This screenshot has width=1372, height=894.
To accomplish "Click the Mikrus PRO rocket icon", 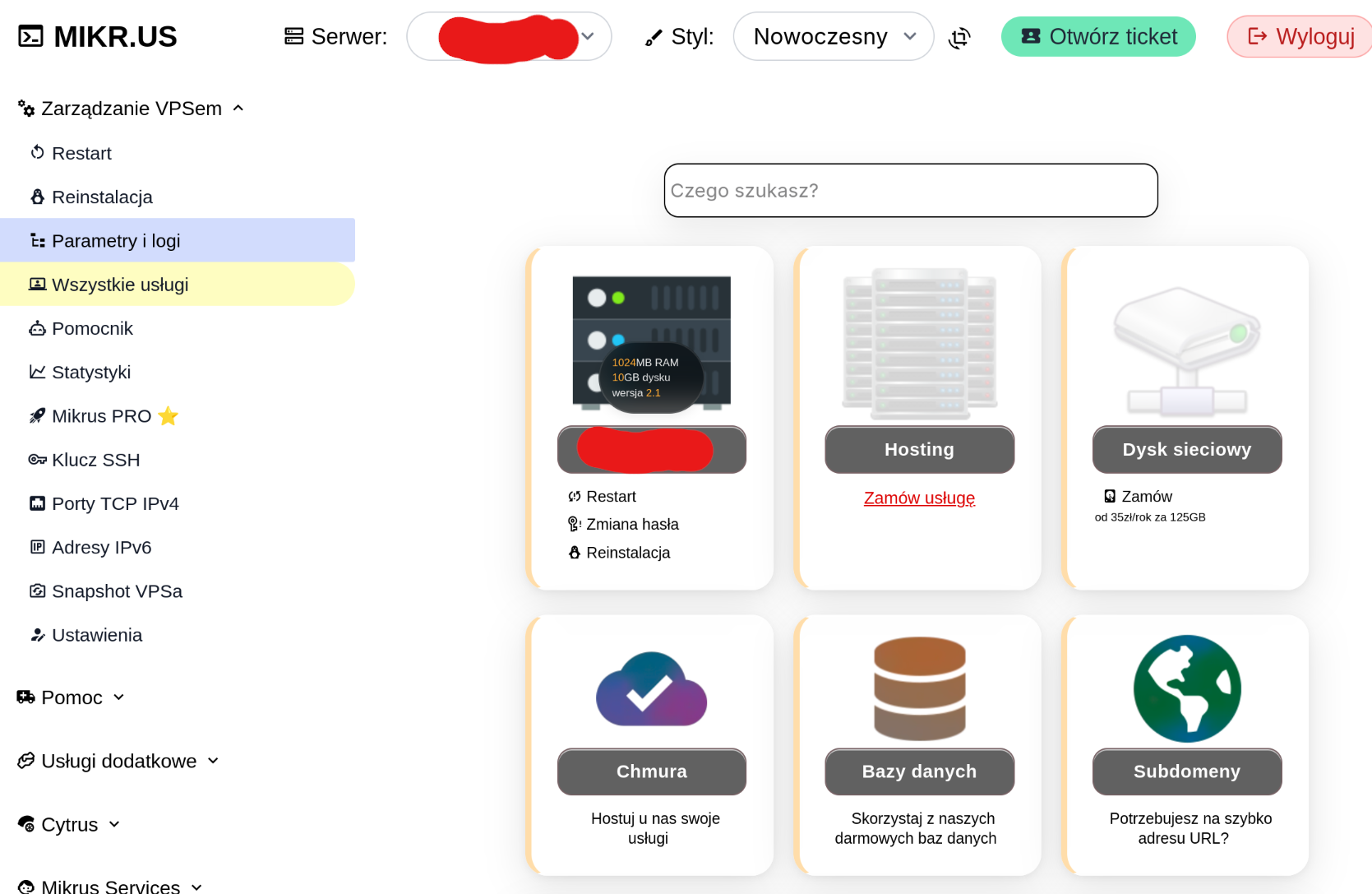I will [37, 415].
